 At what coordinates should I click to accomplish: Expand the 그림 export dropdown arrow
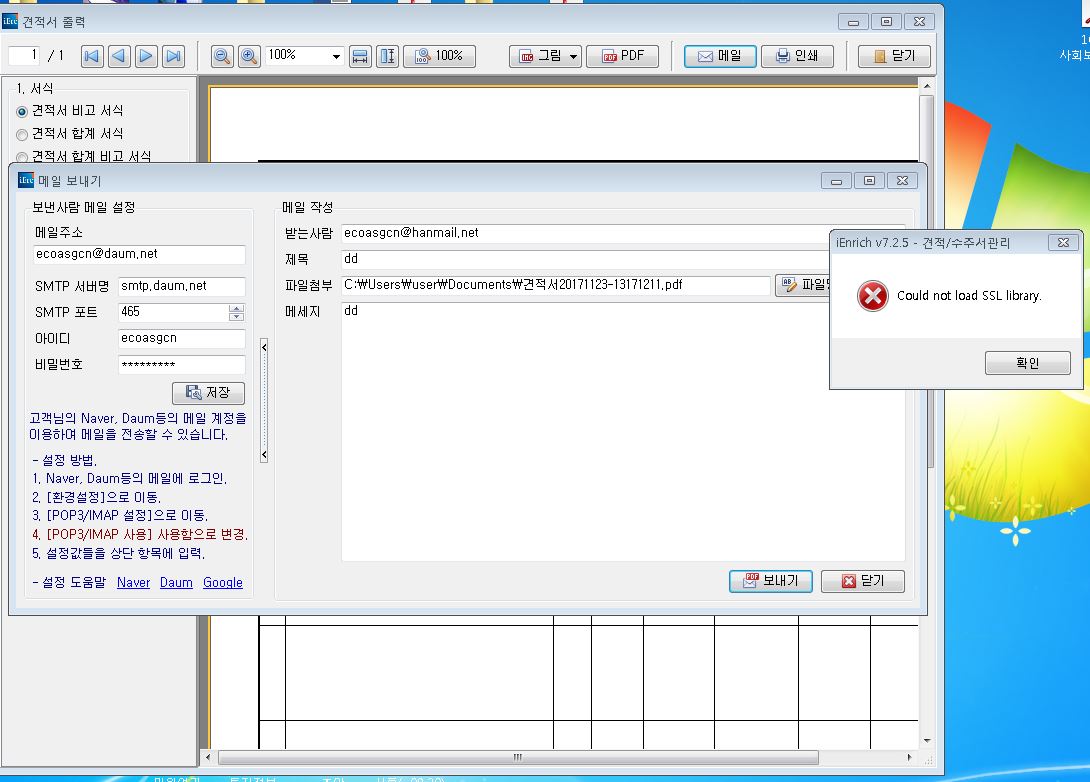coord(574,56)
